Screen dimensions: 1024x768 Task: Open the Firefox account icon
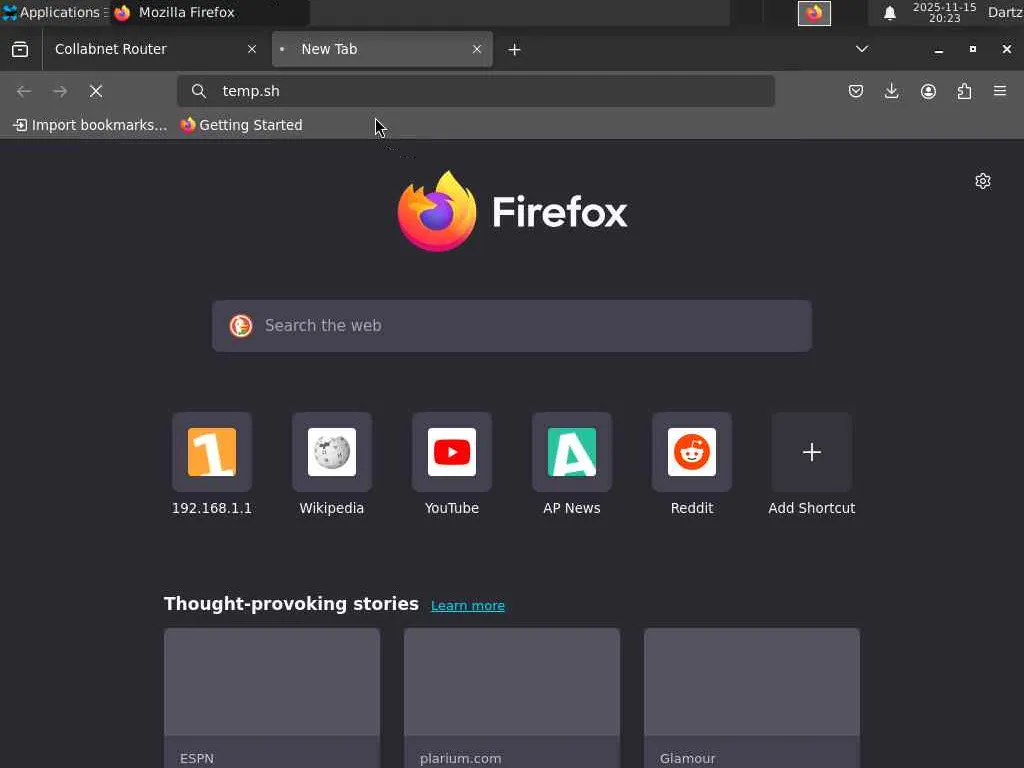(x=928, y=91)
